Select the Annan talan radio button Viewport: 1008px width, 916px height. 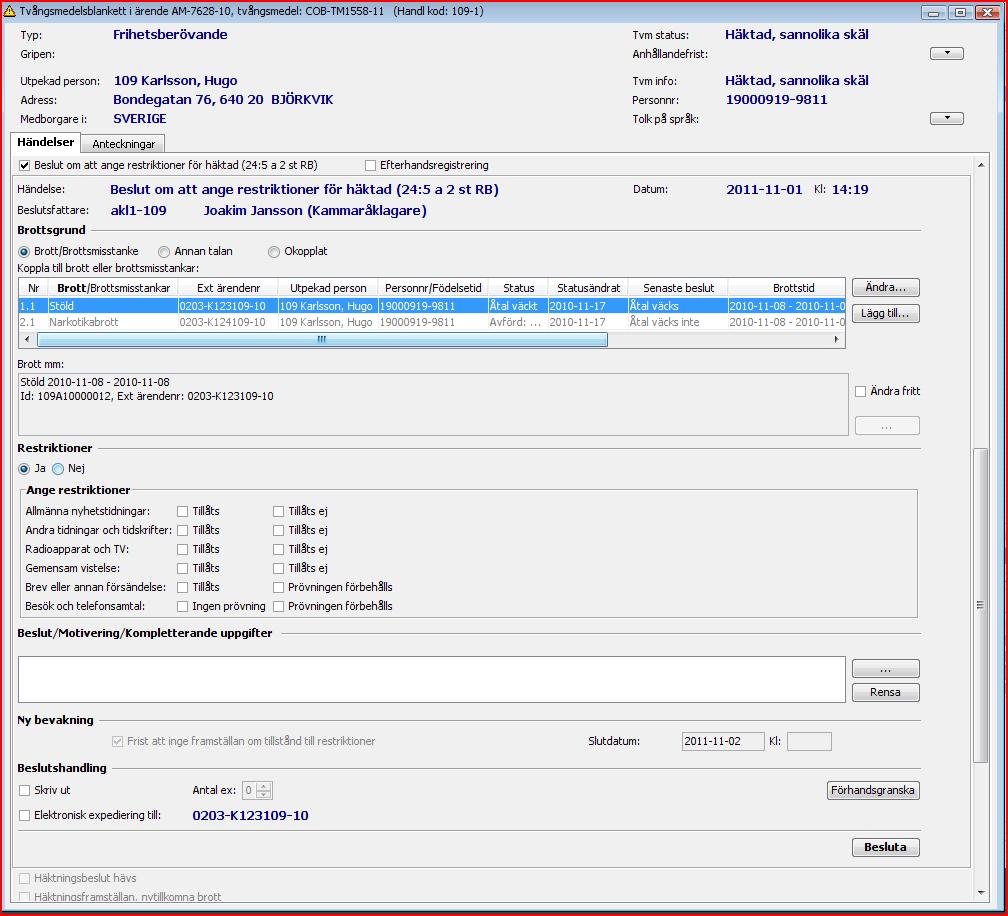[164, 251]
